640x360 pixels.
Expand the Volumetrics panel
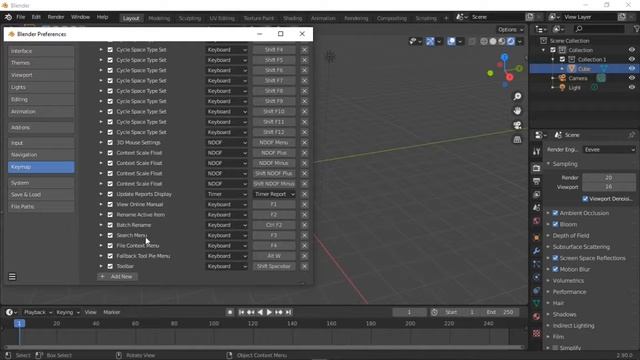[568, 281]
